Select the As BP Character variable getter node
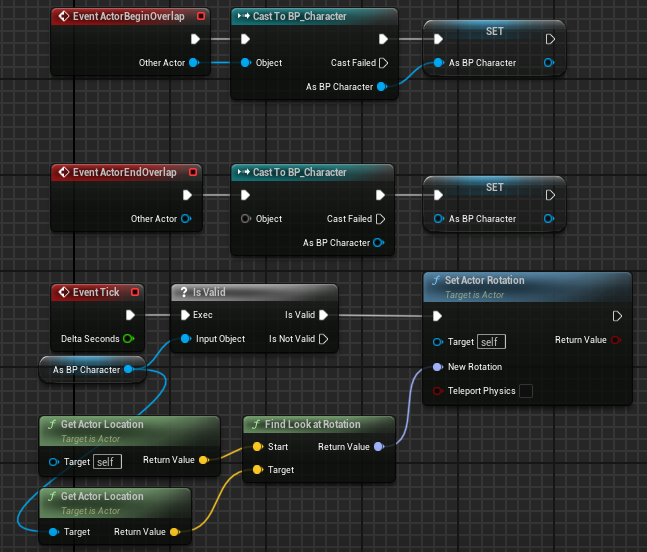 coord(92,370)
